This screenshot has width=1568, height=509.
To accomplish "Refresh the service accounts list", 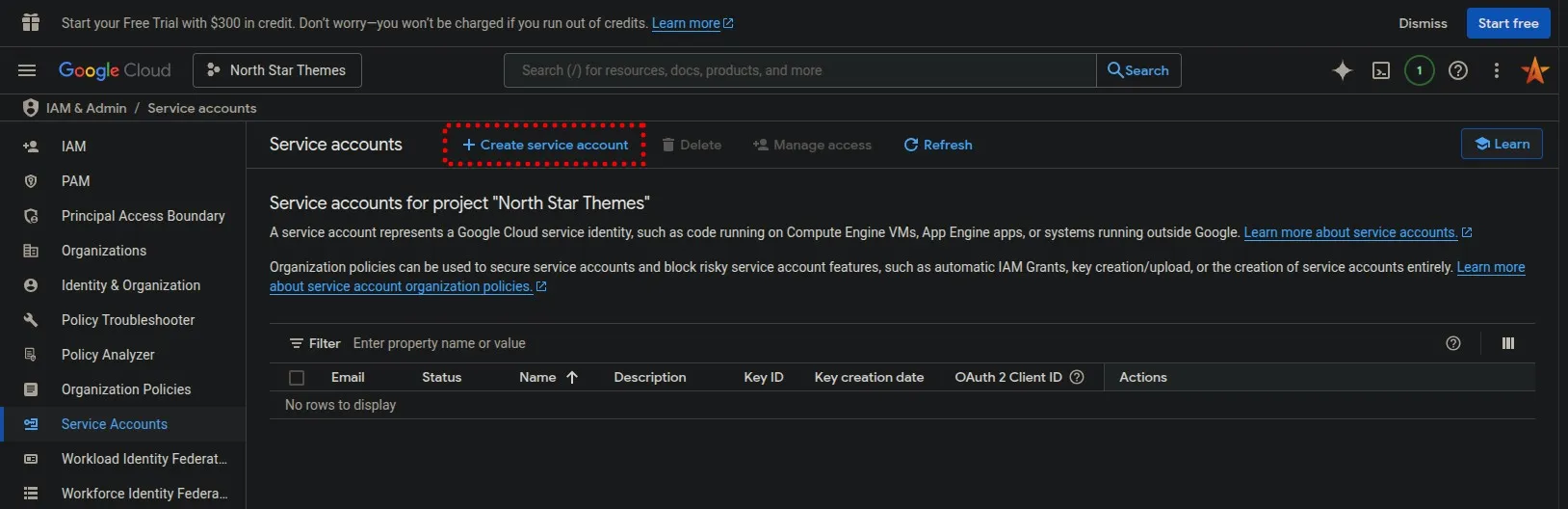I will 938,145.
